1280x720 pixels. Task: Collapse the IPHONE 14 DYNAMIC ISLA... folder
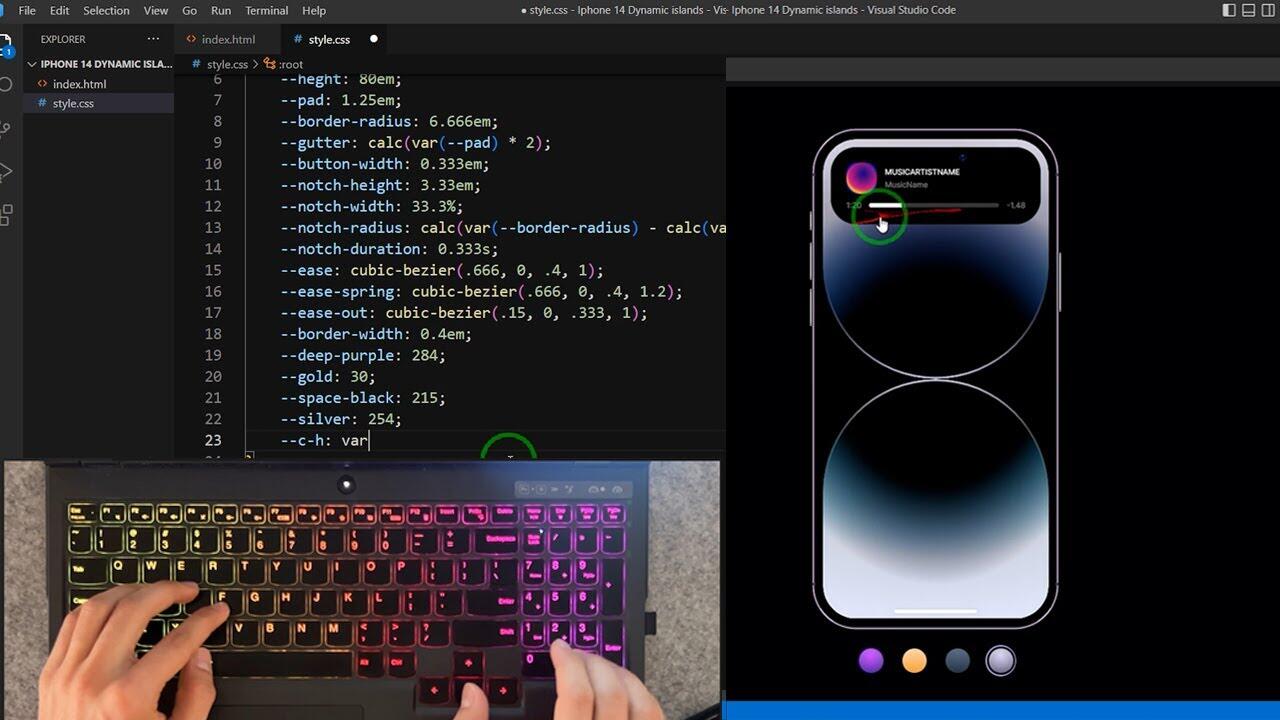click(32, 64)
